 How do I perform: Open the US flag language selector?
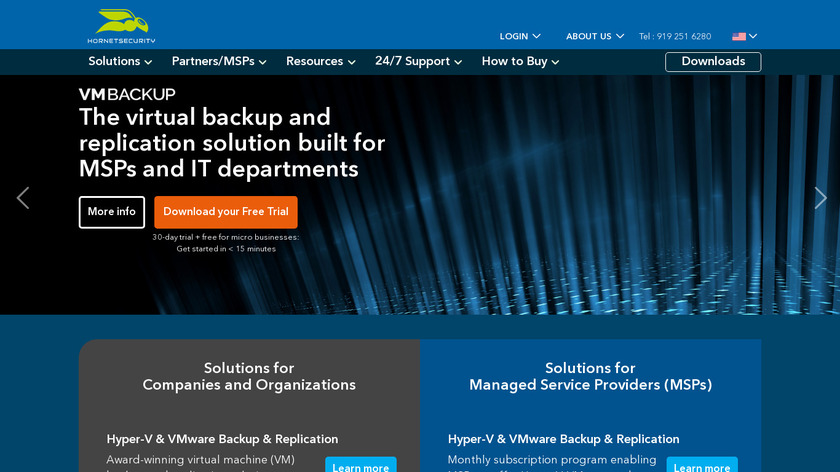coord(745,36)
